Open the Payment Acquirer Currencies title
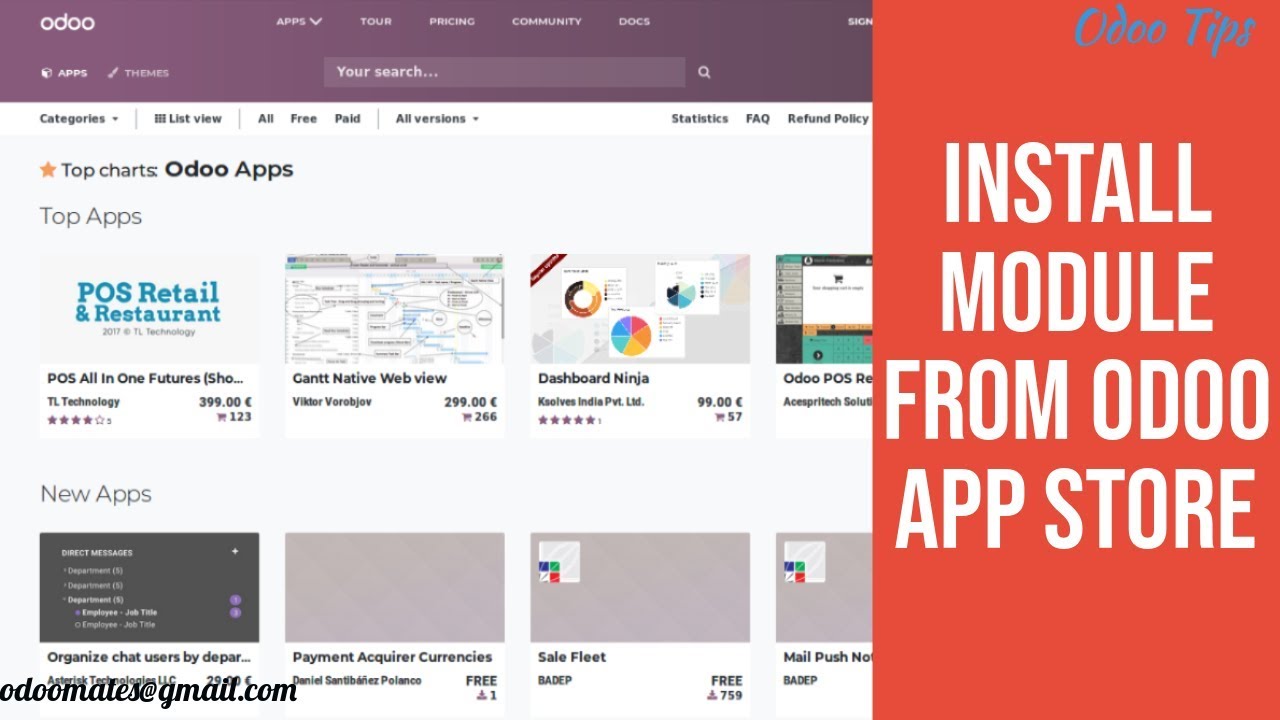The height and width of the screenshot is (720, 1280). (x=392, y=657)
